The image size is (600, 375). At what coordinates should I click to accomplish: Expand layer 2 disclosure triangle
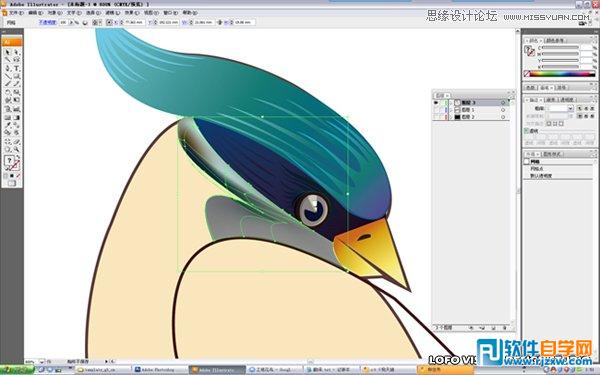[451, 117]
